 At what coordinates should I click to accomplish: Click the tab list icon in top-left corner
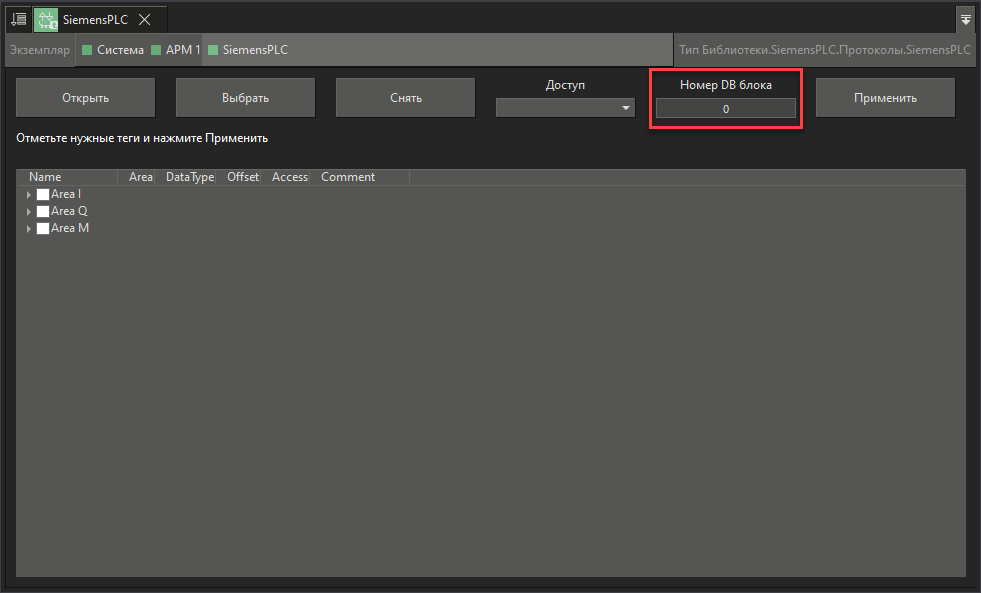tap(17, 18)
